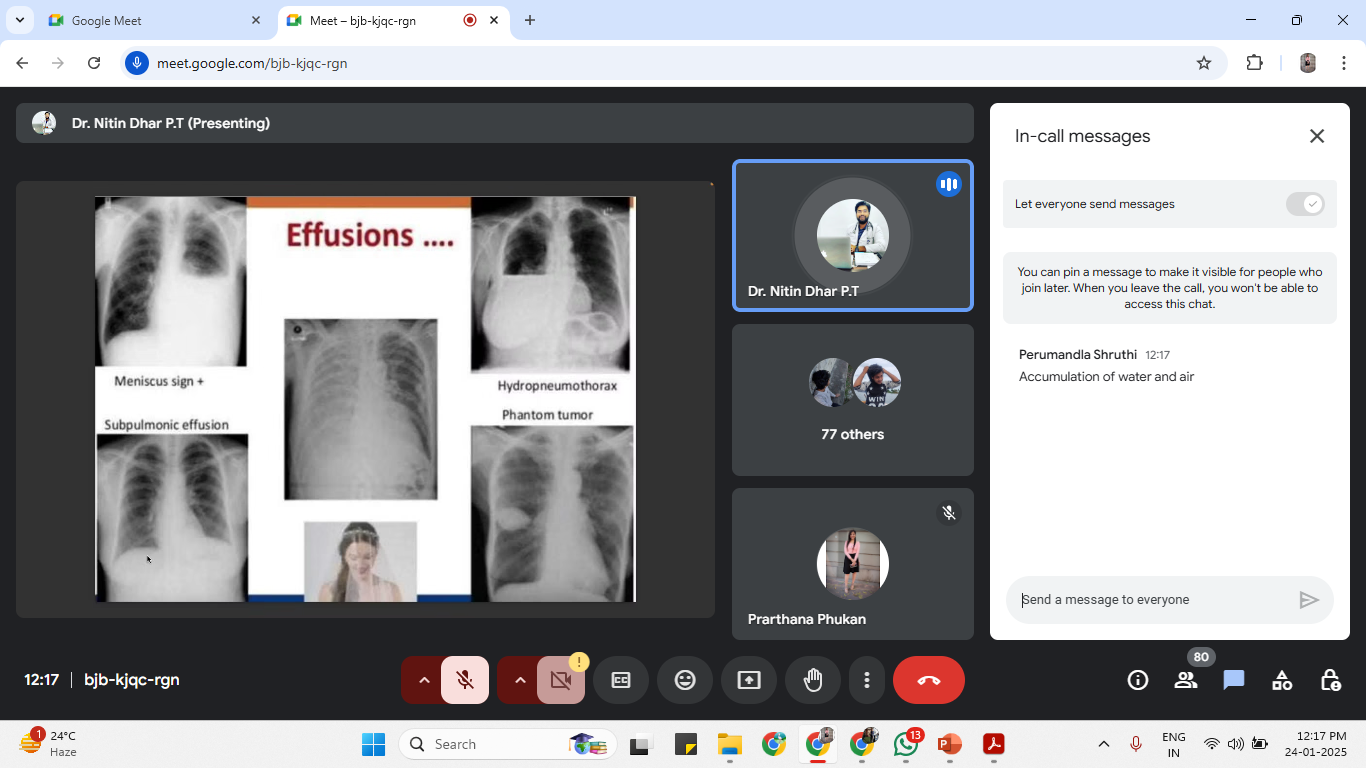Click the bjb-kjqc-rgn meeting code
This screenshot has width=1366, height=768.
(132, 680)
